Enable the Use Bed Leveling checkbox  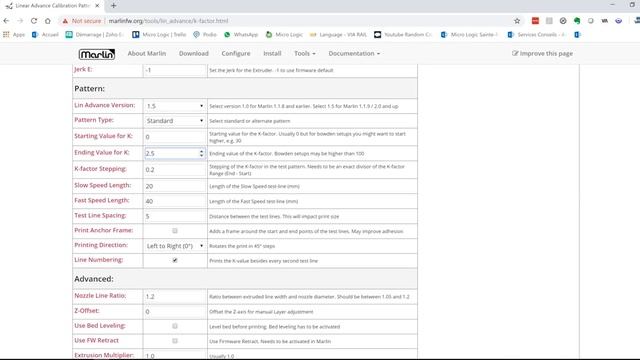point(175,326)
